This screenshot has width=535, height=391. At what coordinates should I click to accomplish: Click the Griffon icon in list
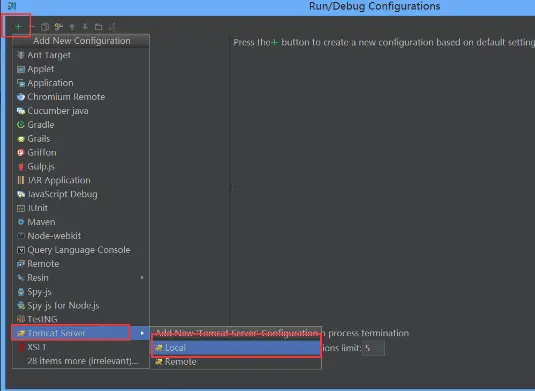click(20, 153)
